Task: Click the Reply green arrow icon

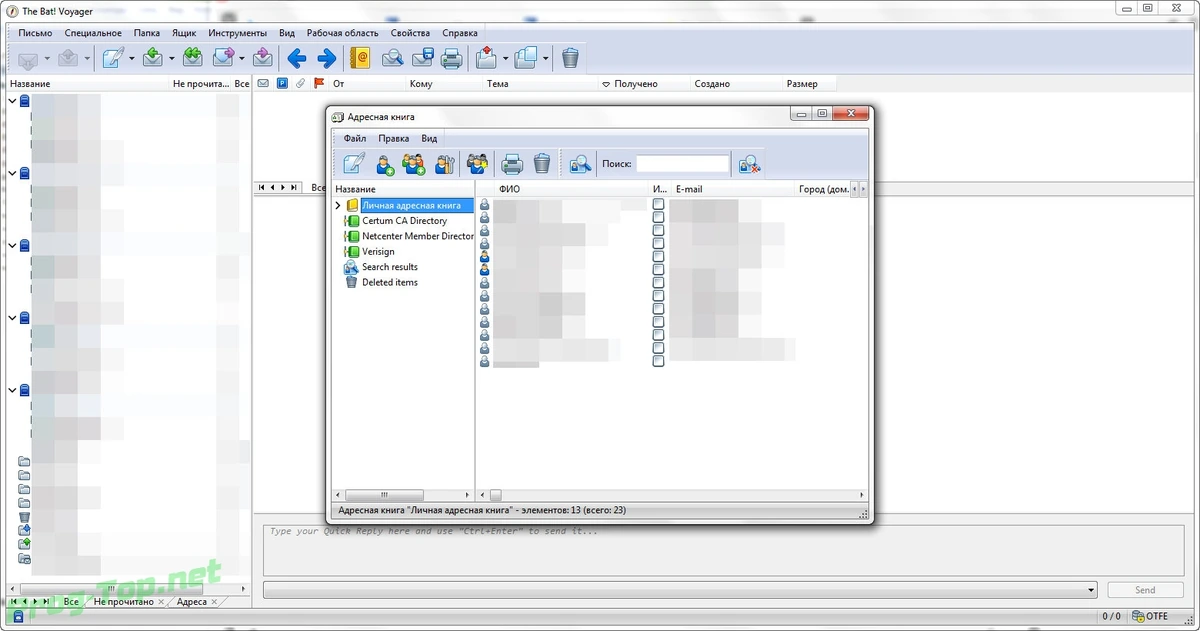Action: point(153,58)
